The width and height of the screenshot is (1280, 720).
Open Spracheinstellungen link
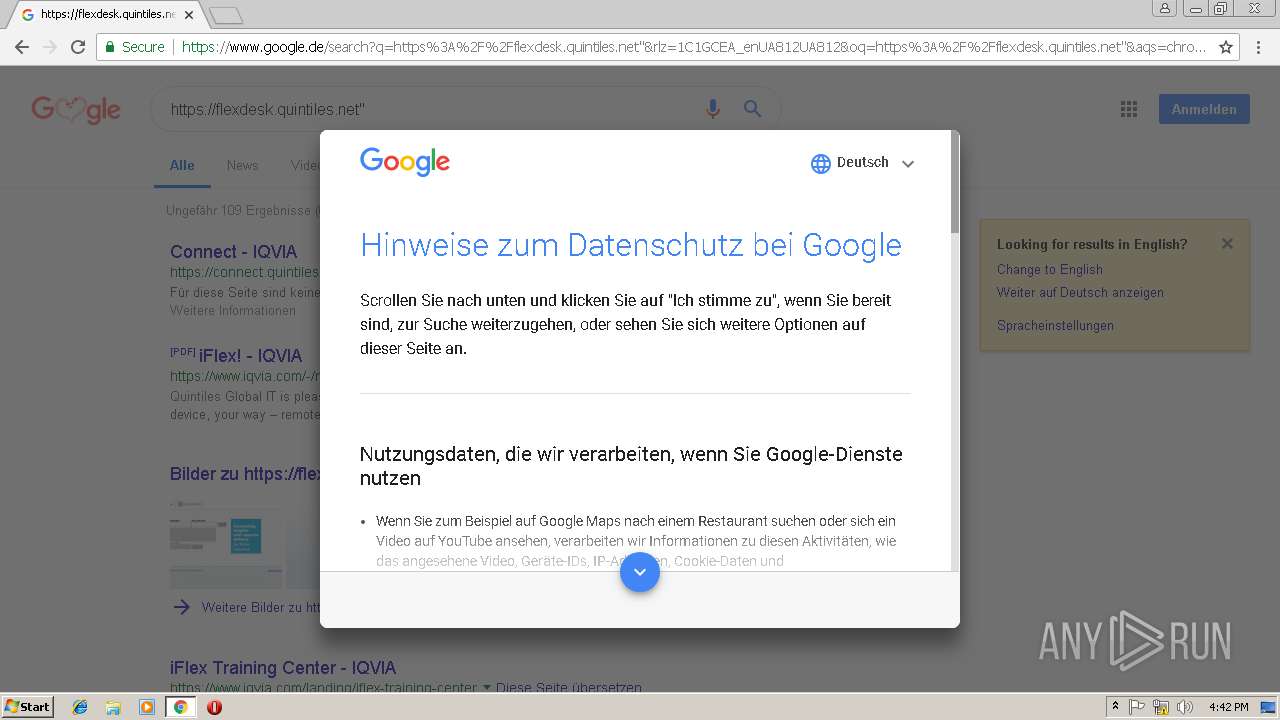pos(1055,325)
